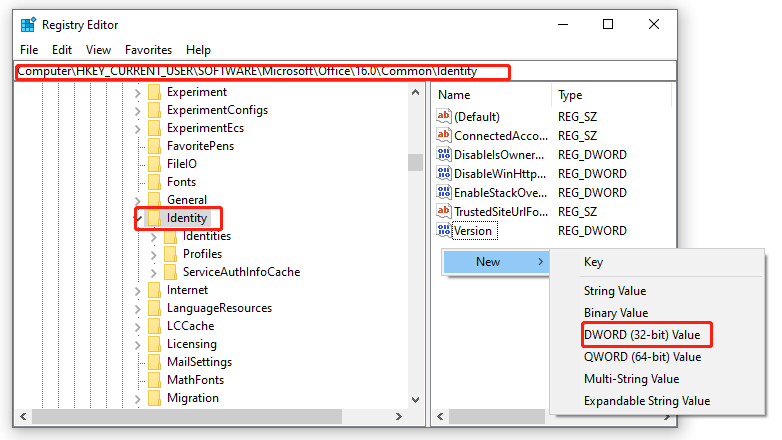Choose QWORD (64-bit) Value from submenu
The image size is (782, 440).
[x=642, y=357]
